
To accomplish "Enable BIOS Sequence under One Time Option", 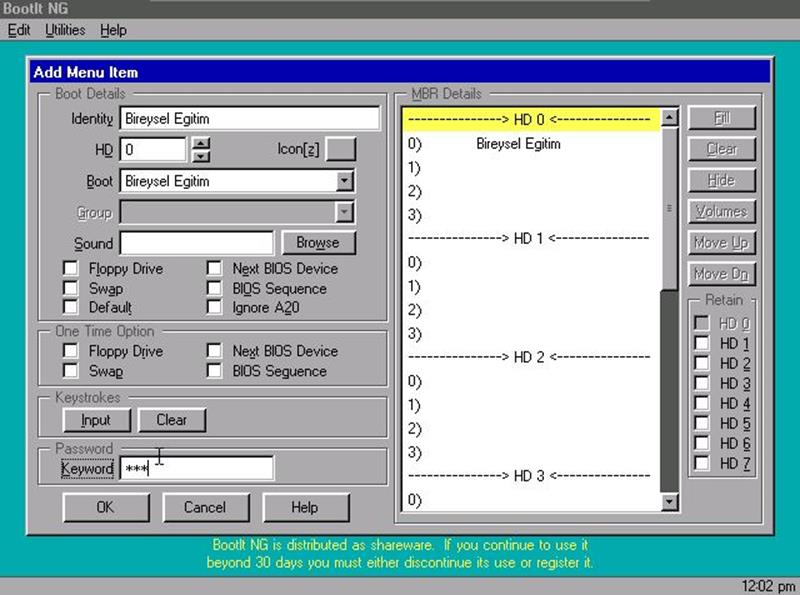I will 214,371.
